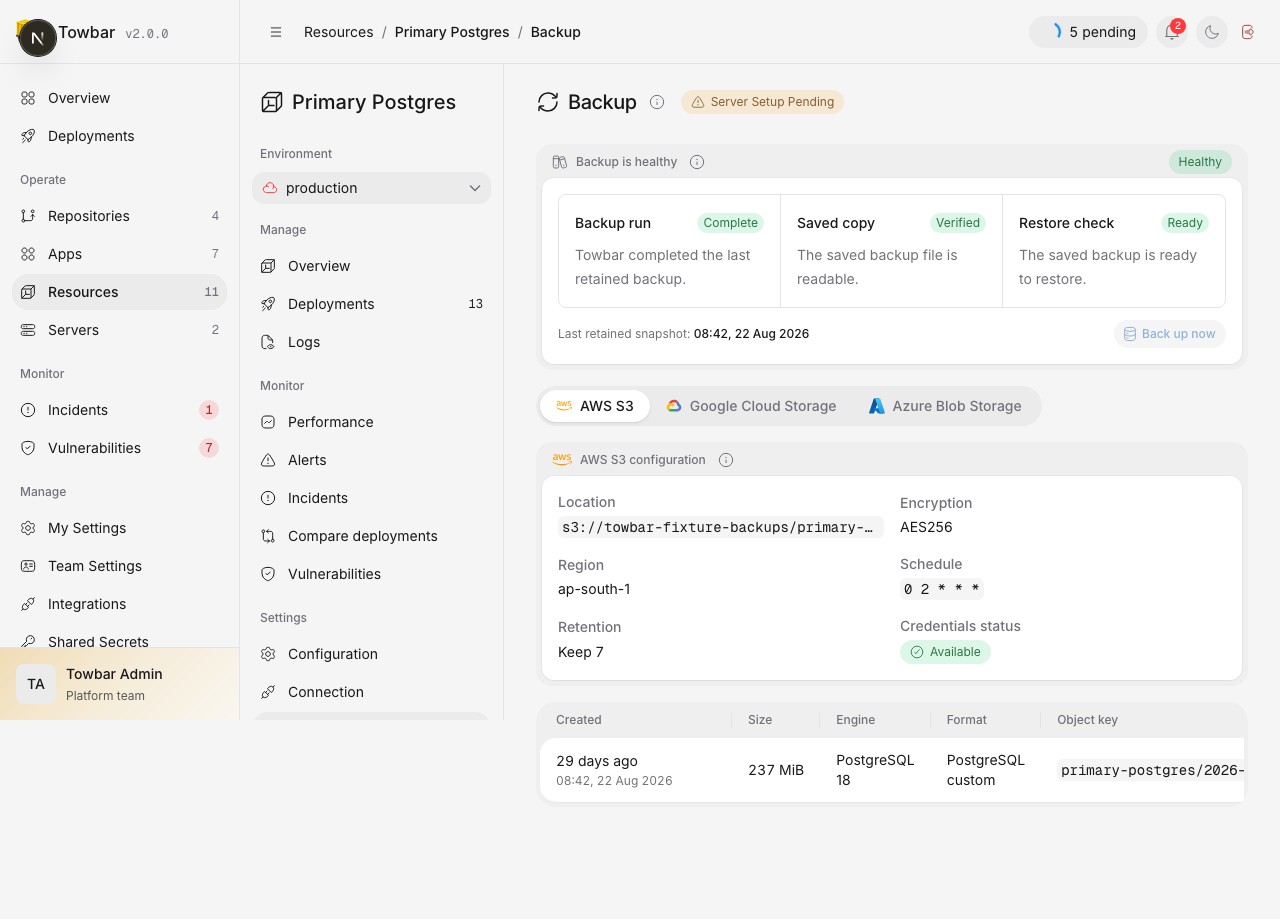Viewport: 1280px width, 919px height.
Task: Click info icon beside AWS S3 configuration
Action: 726,460
